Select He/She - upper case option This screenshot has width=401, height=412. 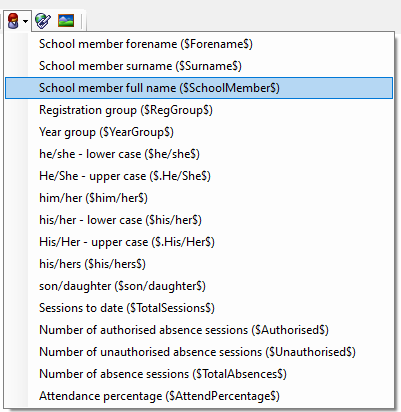point(199,176)
